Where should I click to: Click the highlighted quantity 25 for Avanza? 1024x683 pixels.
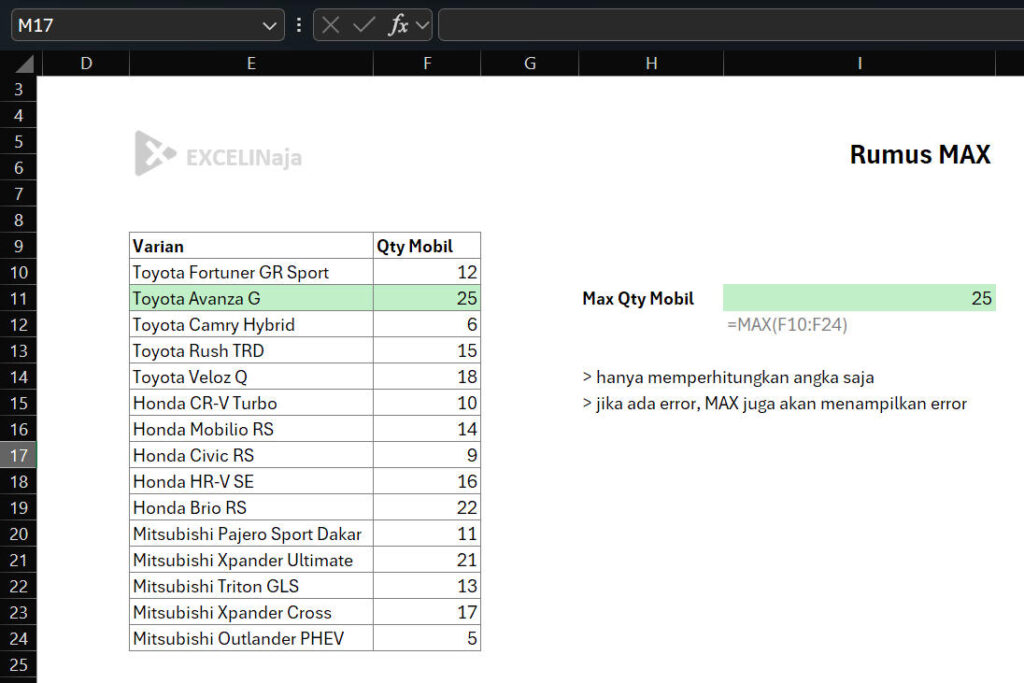pyautogui.click(x=427, y=298)
